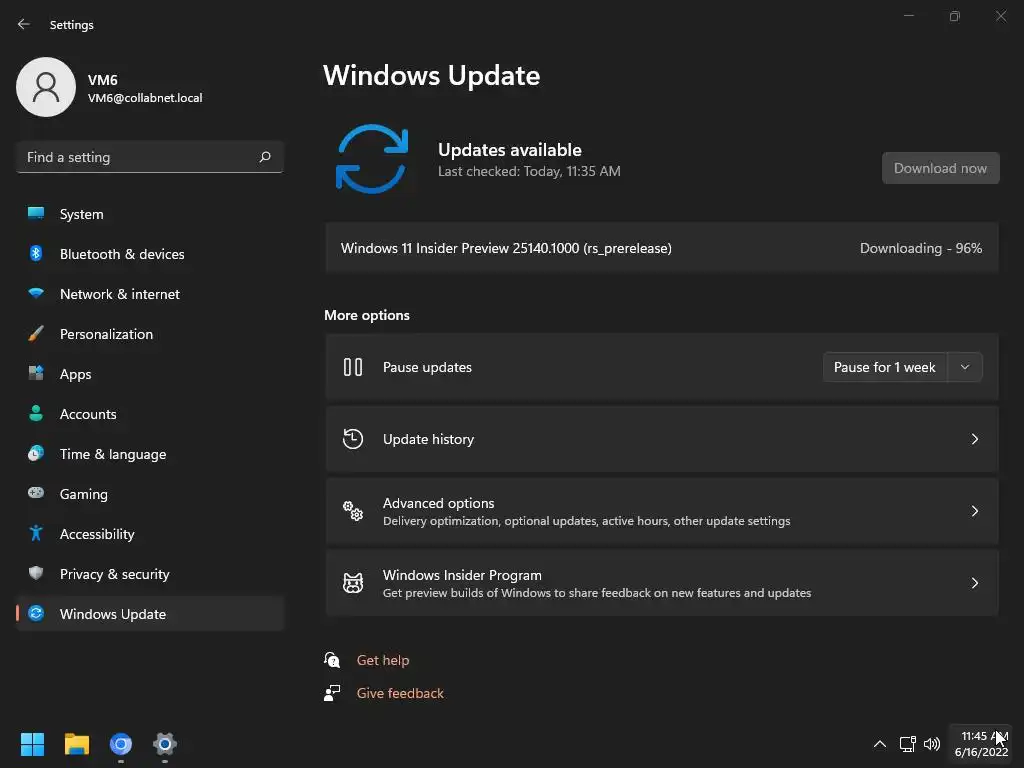1024x768 pixels.
Task: Click the Accessibility figure icon
Action: click(36, 534)
